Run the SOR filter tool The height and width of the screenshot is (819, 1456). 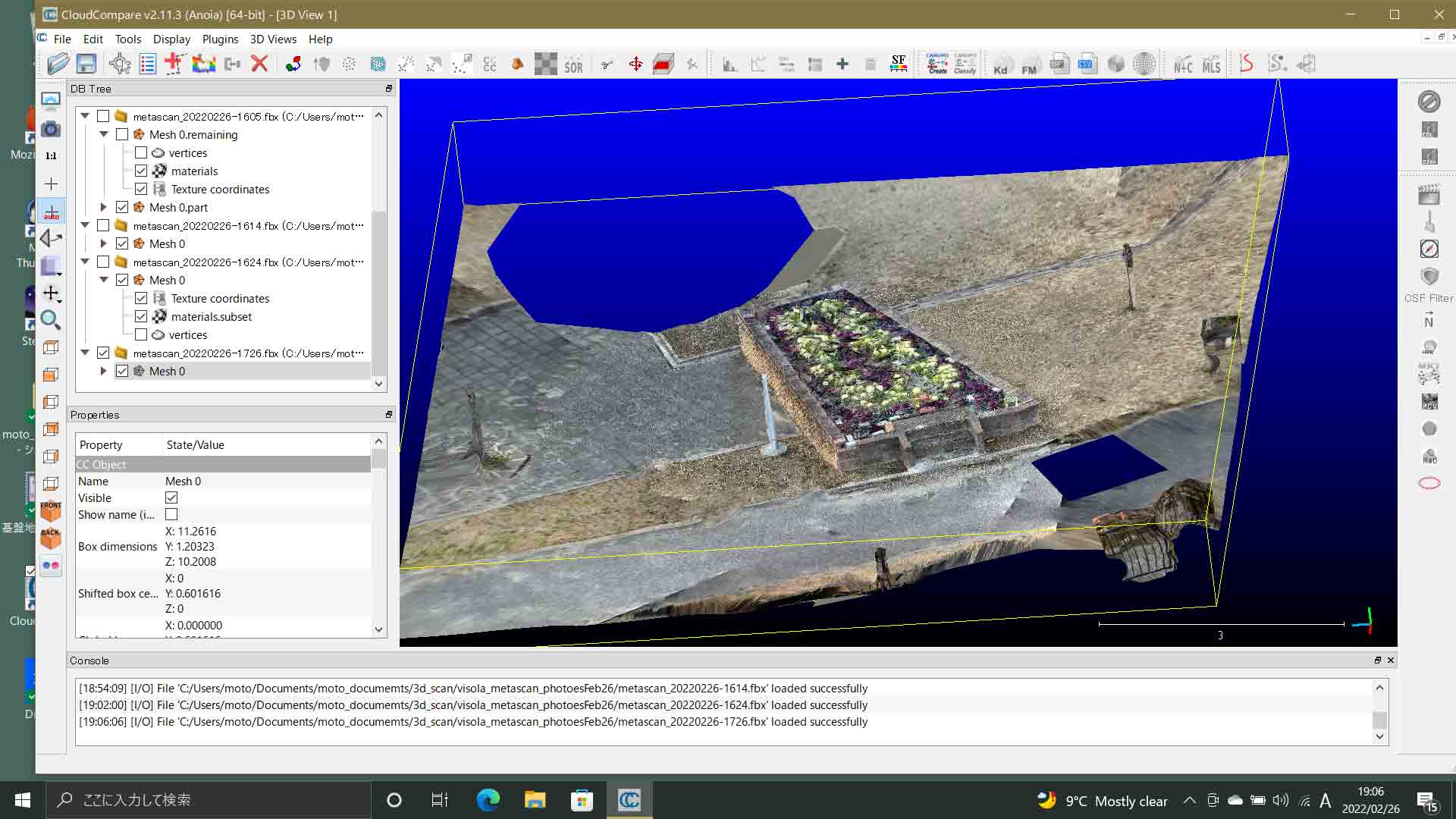[x=574, y=64]
